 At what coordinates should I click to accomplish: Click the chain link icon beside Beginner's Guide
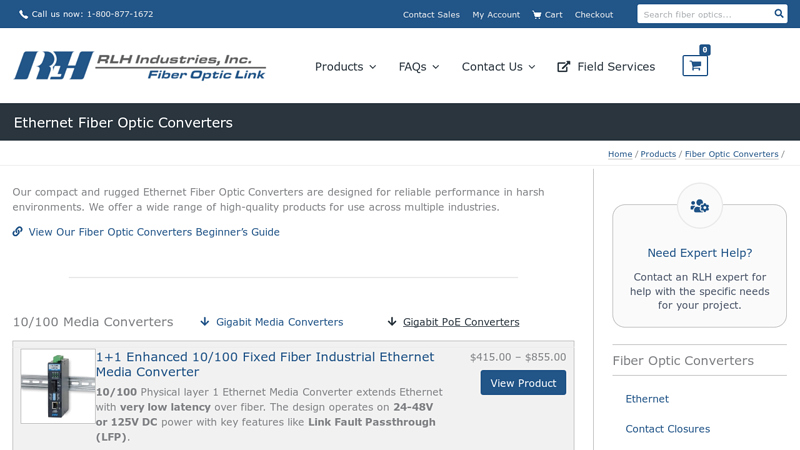click(x=18, y=232)
